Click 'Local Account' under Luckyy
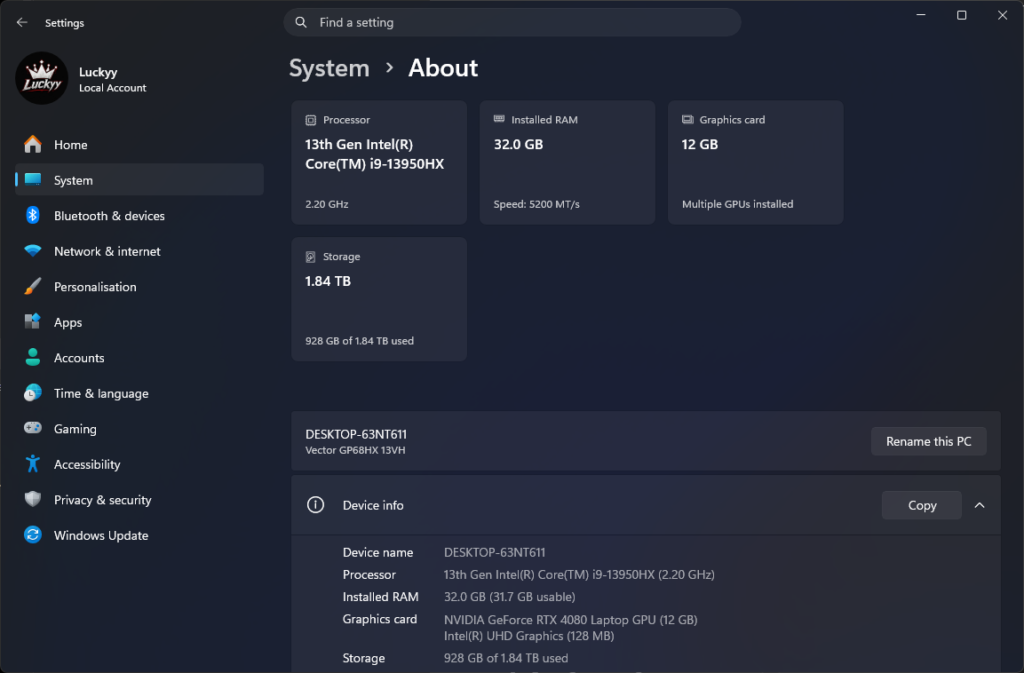Image resolution: width=1024 pixels, height=673 pixels. click(112, 88)
